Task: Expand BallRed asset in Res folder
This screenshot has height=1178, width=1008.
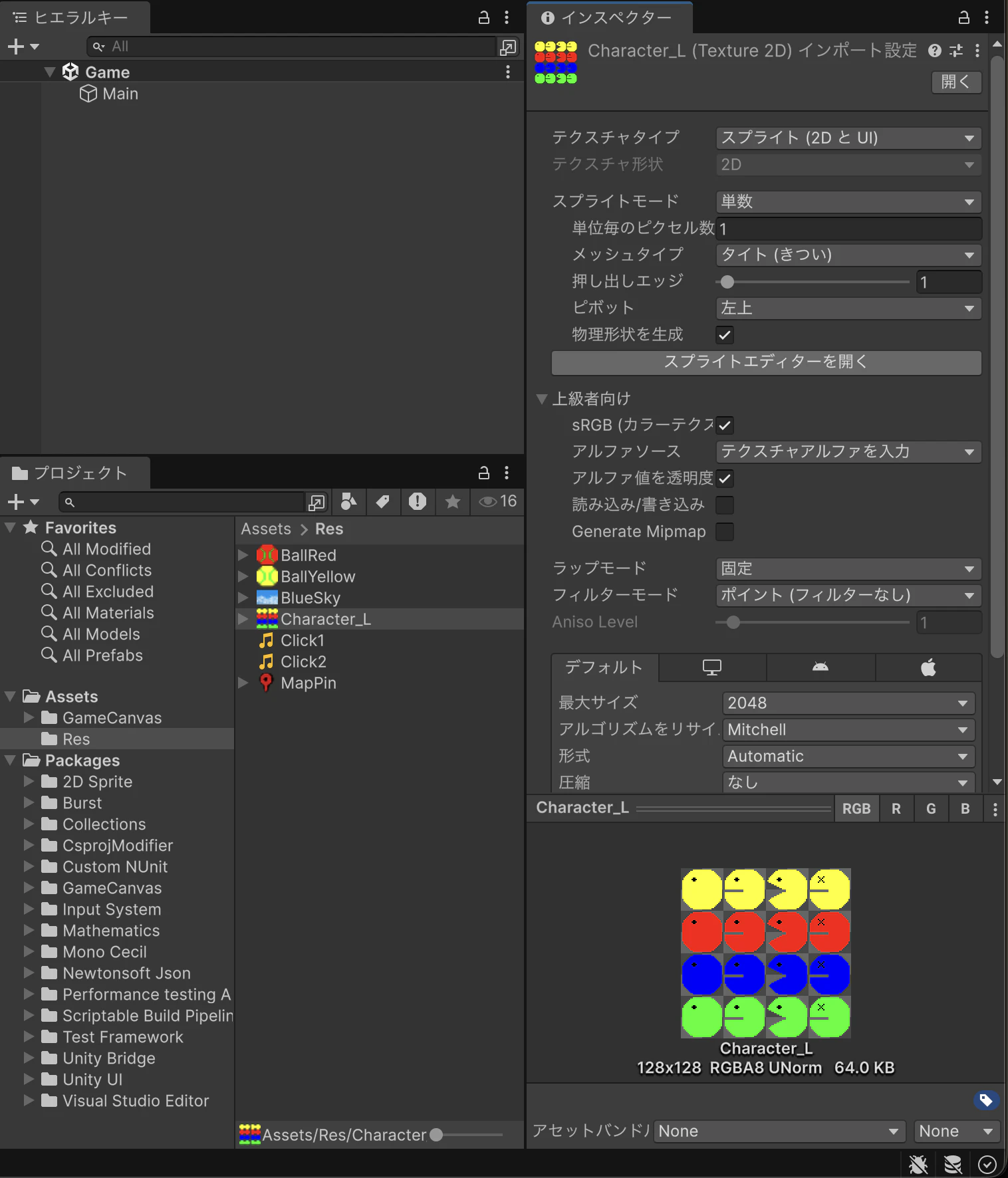Action: click(x=243, y=555)
